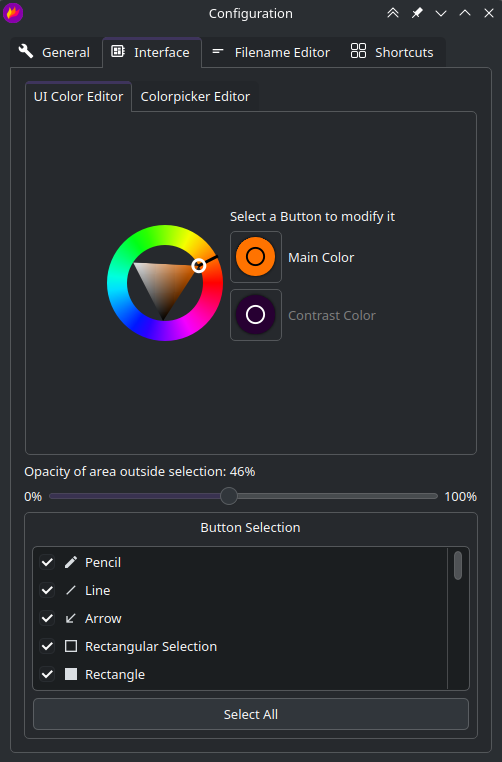Switch to the General tab
Viewport: 502px width, 762px height.
click(55, 52)
